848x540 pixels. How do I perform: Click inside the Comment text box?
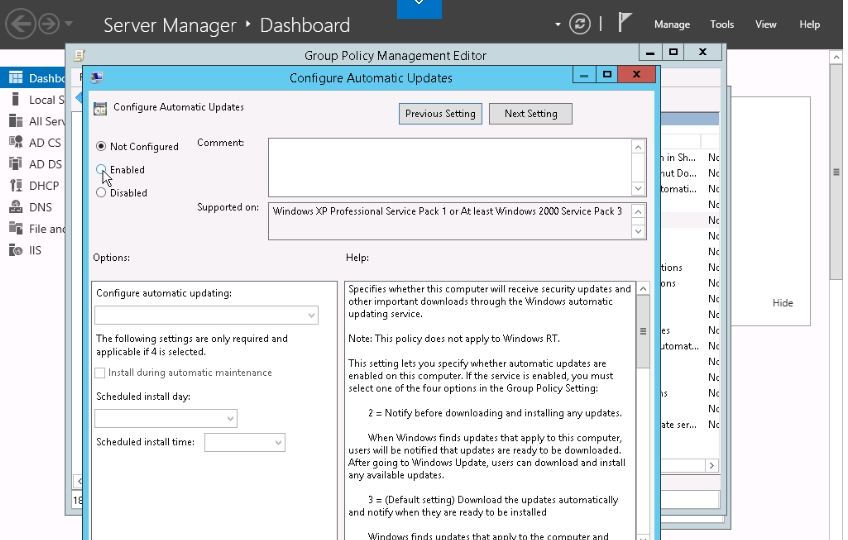[450, 167]
